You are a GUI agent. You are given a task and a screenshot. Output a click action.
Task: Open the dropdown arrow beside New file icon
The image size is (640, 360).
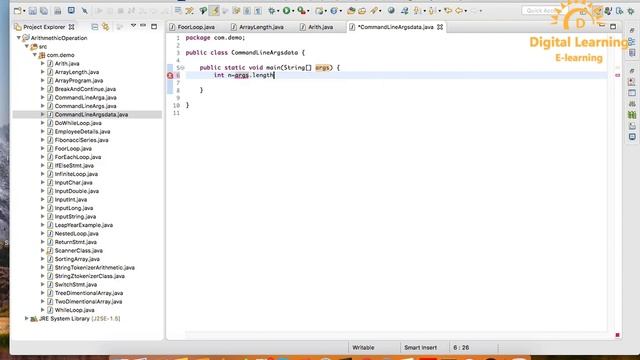point(24,11)
